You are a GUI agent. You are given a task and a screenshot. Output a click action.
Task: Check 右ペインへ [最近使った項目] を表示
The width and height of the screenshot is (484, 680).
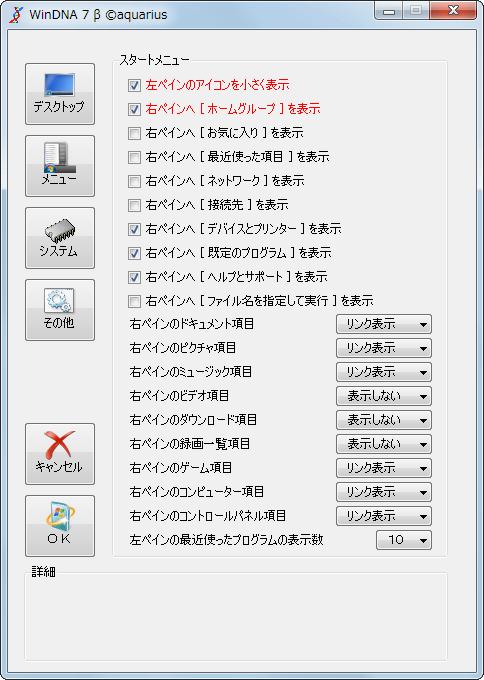pyautogui.click(x=134, y=157)
